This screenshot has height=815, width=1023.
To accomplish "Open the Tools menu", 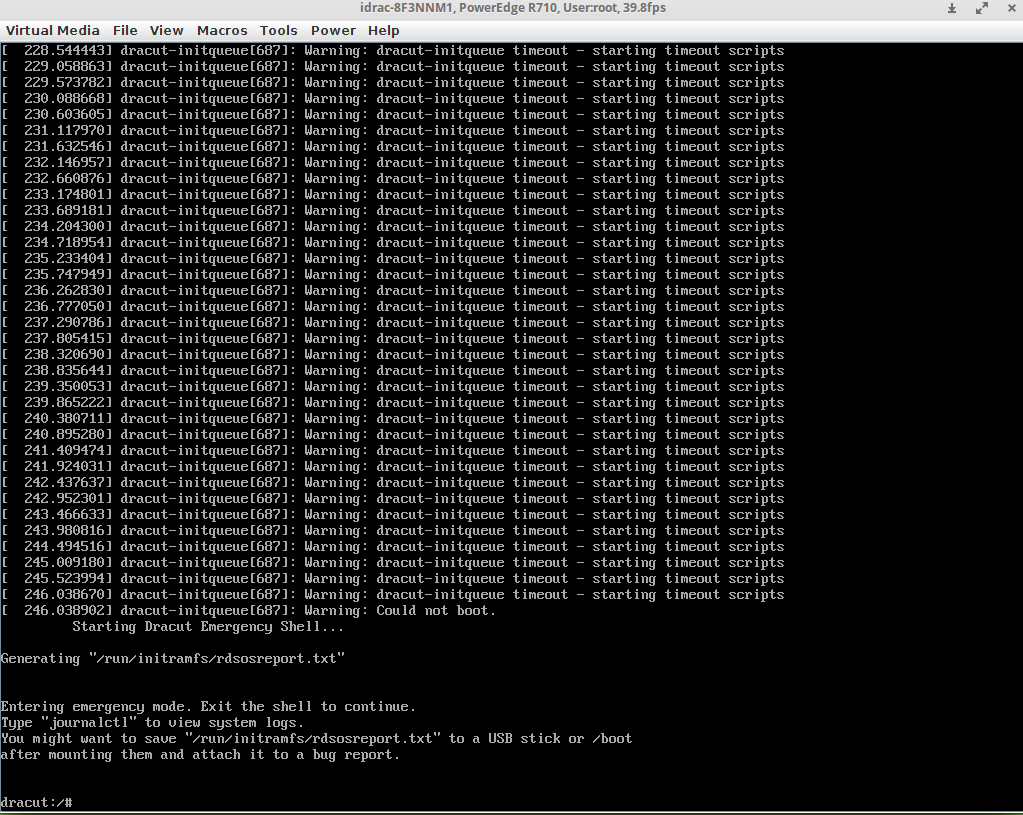I will coord(279,30).
